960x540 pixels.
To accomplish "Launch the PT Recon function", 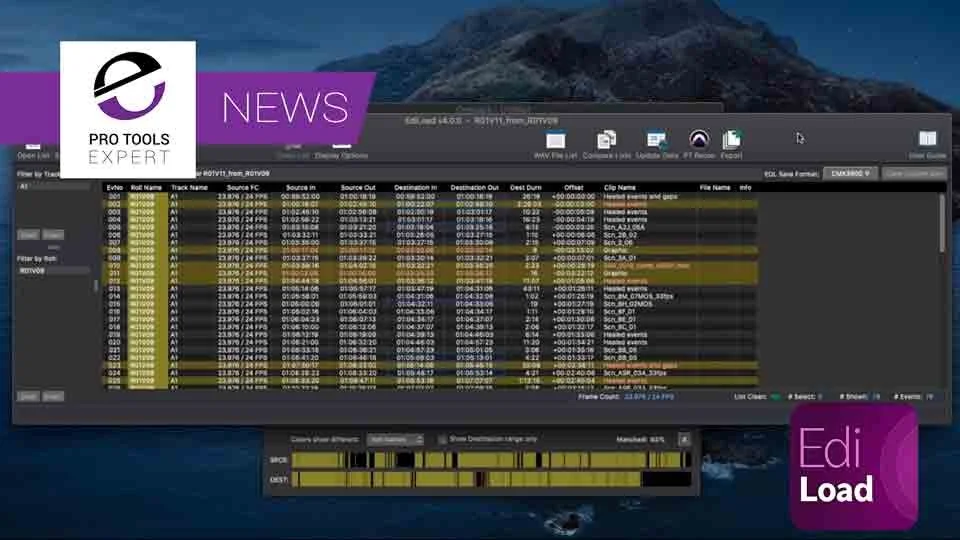I will pyautogui.click(x=699, y=145).
